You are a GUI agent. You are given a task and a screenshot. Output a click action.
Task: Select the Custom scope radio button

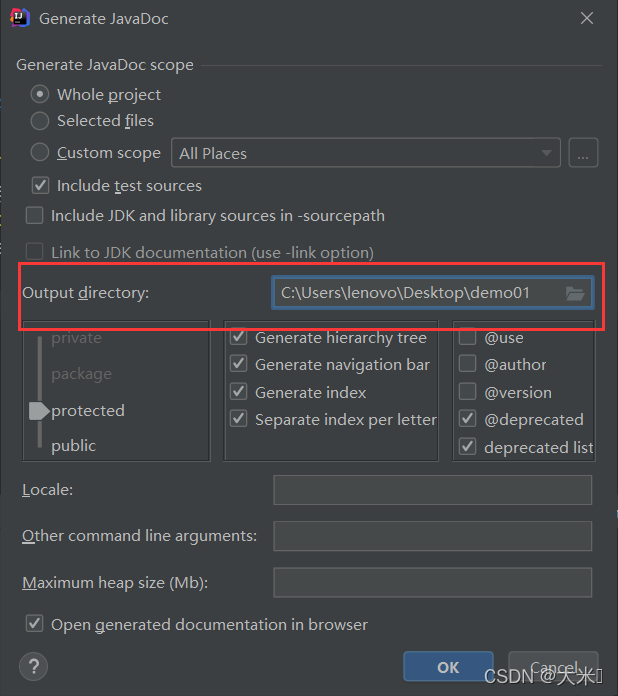point(40,152)
